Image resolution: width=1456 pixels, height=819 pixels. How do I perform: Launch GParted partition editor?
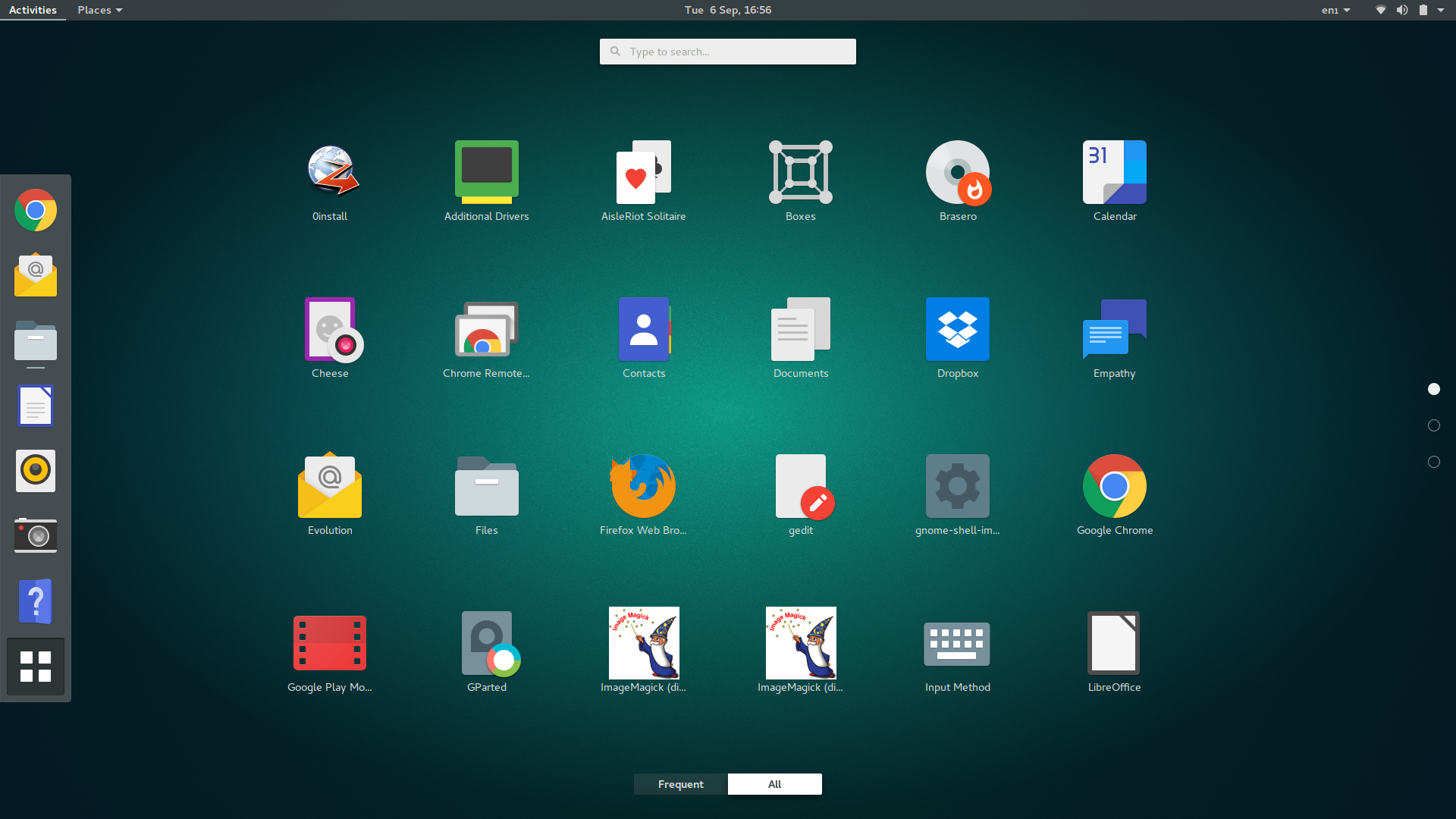point(491,643)
